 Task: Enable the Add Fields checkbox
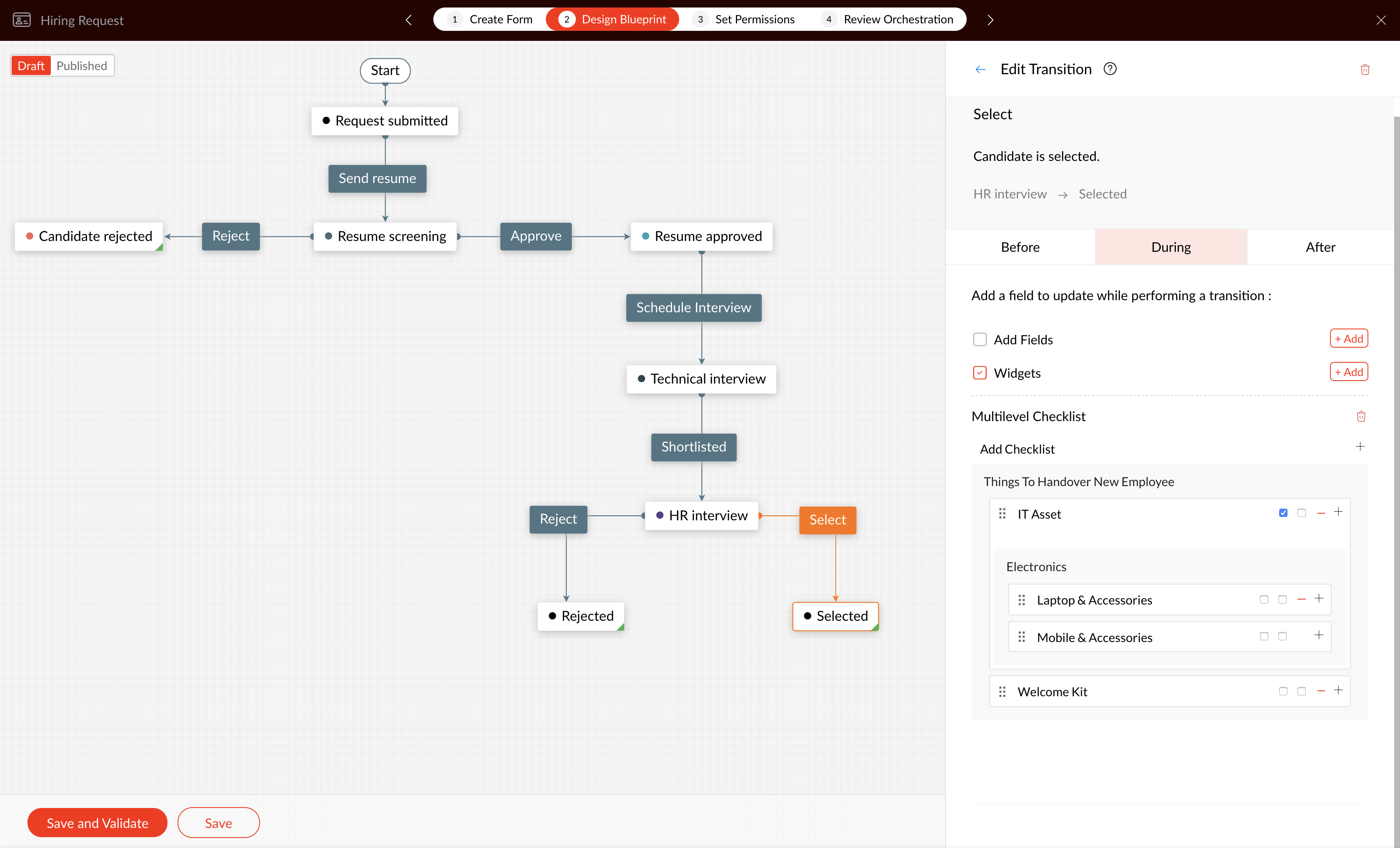pyautogui.click(x=980, y=339)
